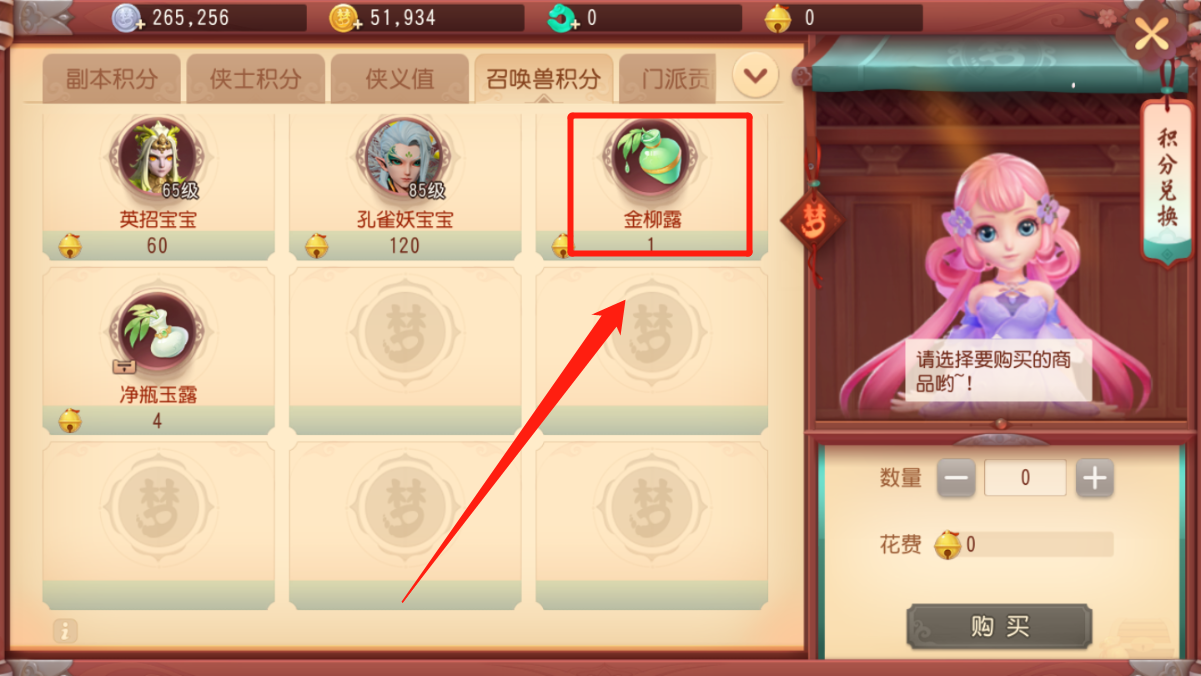Screen dimensions: 1201x676
Task: Select the 召唤兽积分 tab
Action: pyautogui.click(x=544, y=79)
